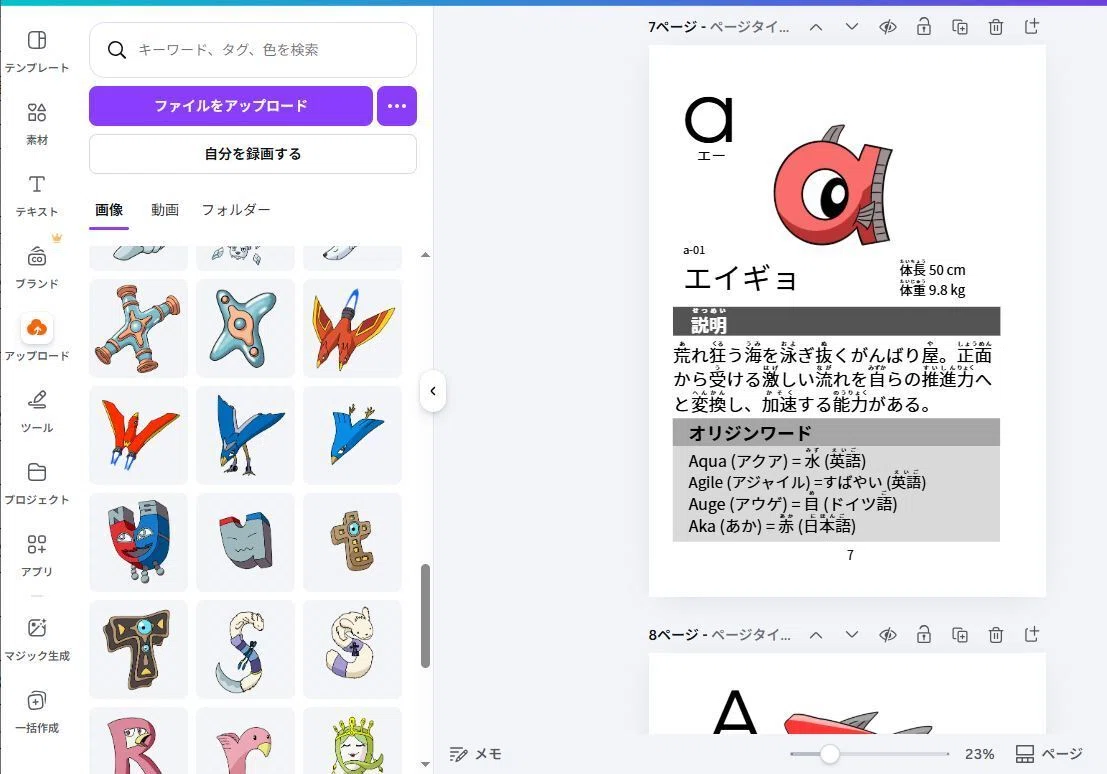This screenshot has height=774, width=1107.
Task: Select the teal X-shaped creature thumbnail
Action: [x=245, y=328]
